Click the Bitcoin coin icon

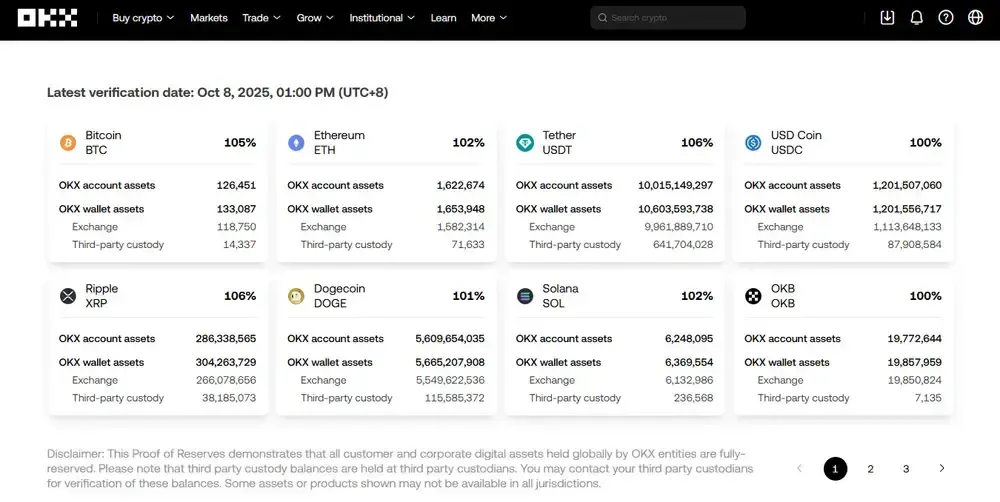[68, 143]
